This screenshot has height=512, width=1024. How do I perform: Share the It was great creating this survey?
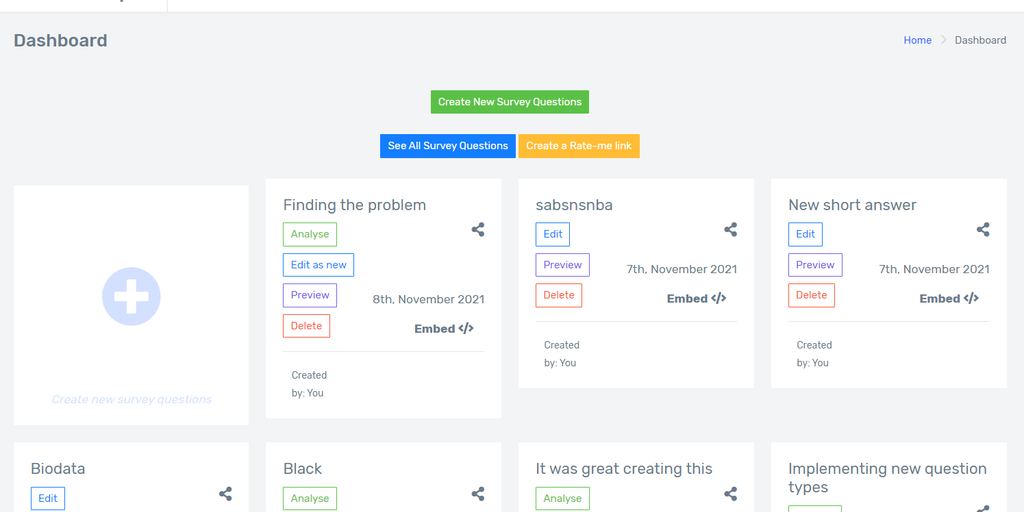point(730,494)
